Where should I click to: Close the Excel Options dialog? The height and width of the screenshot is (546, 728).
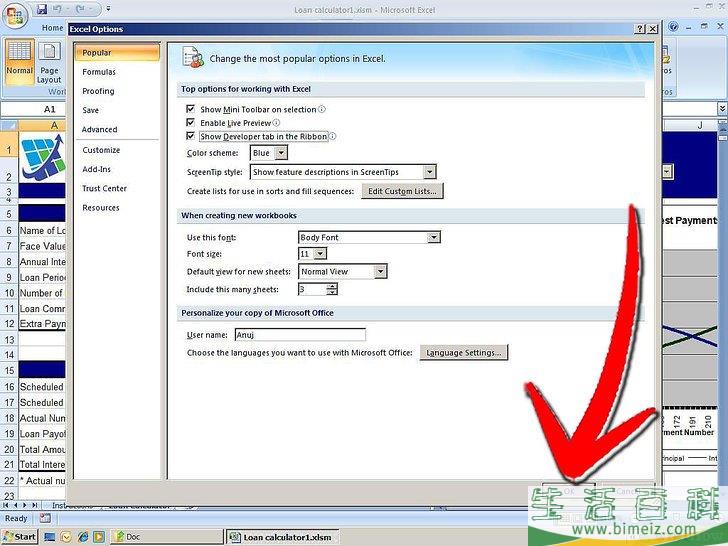coord(652,29)
